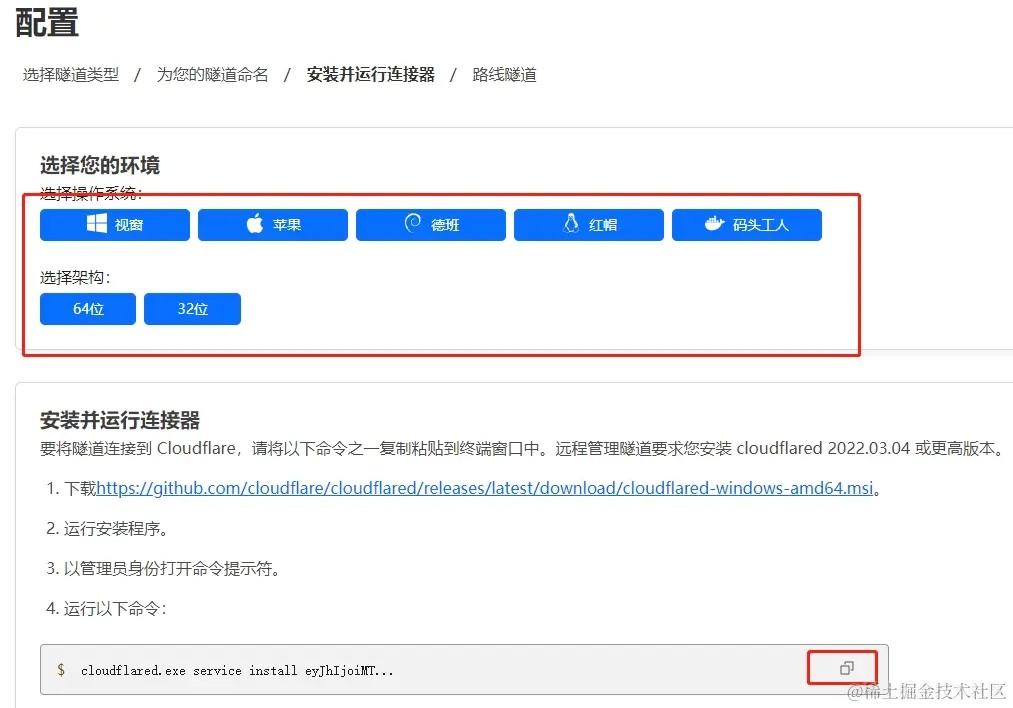Click the Windows logo icon in 视窗 button

[x=97, y=224]
